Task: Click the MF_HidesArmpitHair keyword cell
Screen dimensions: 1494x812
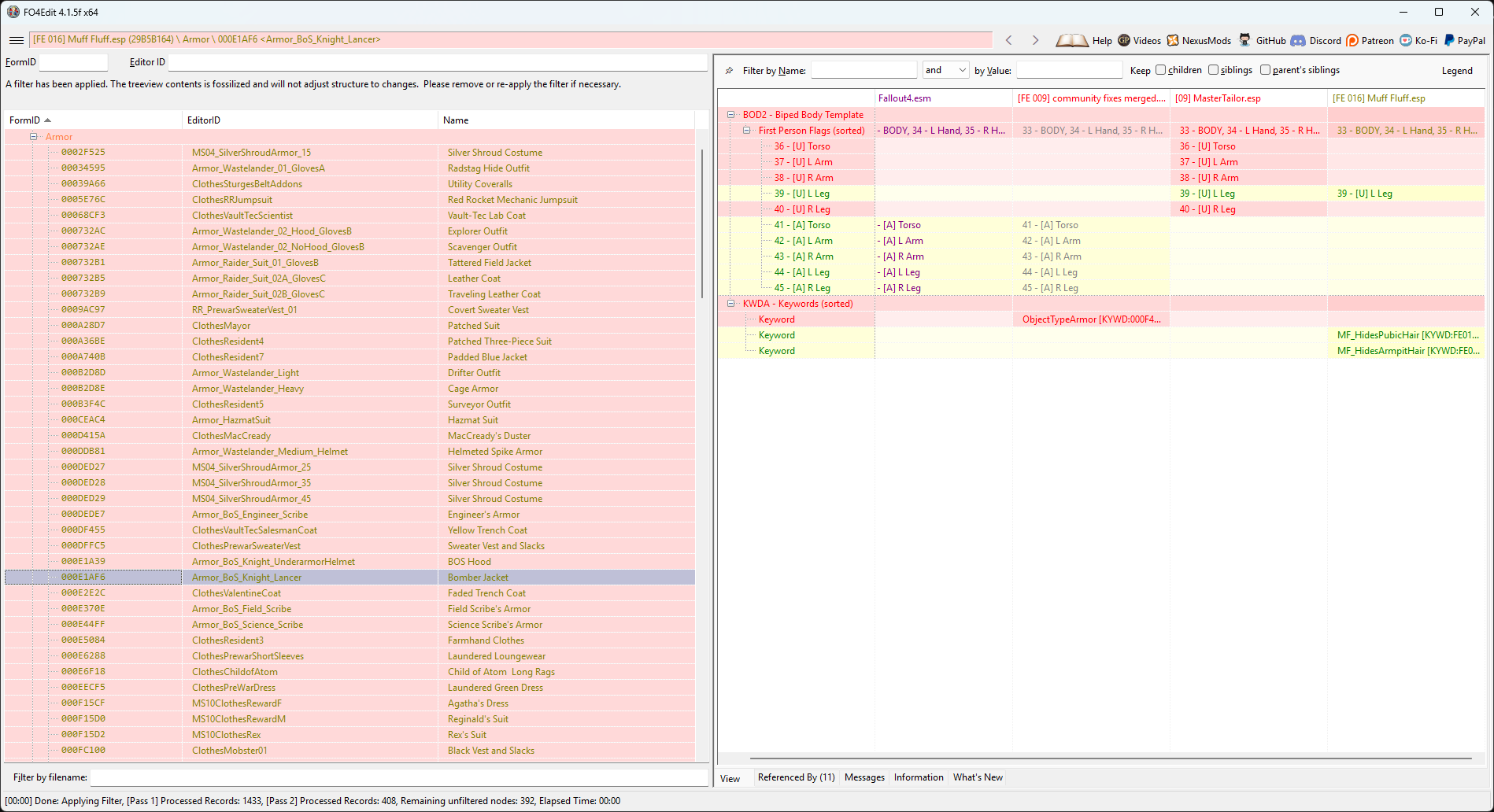Action: [x=1407, y=351]
